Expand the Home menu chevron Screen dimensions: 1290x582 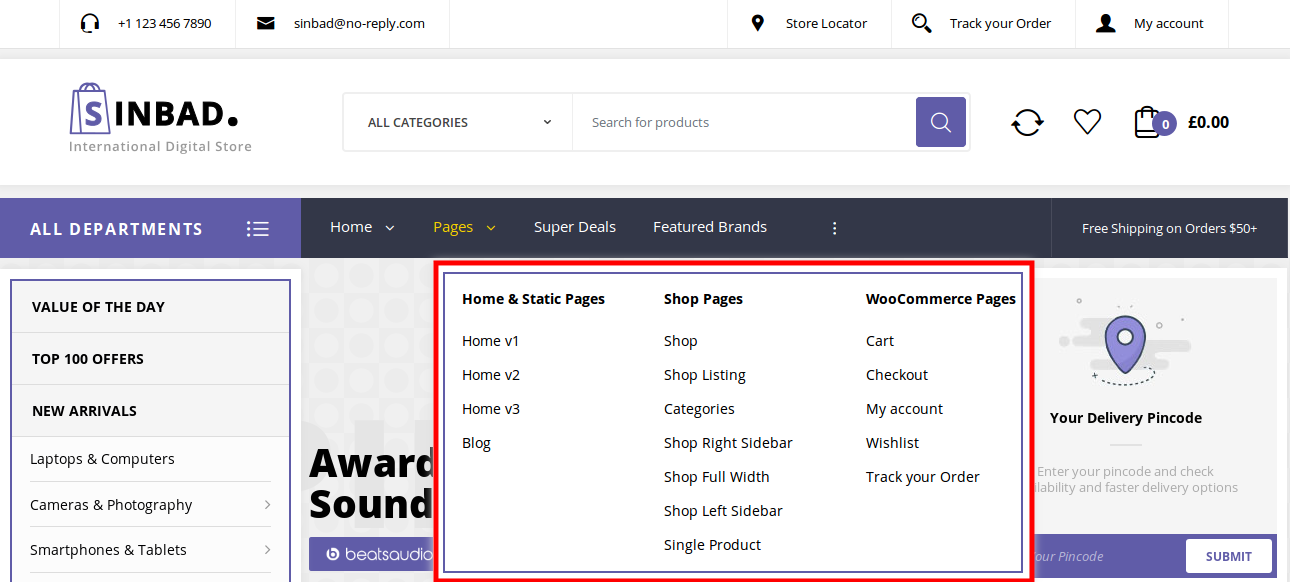[x=390, y=228]
